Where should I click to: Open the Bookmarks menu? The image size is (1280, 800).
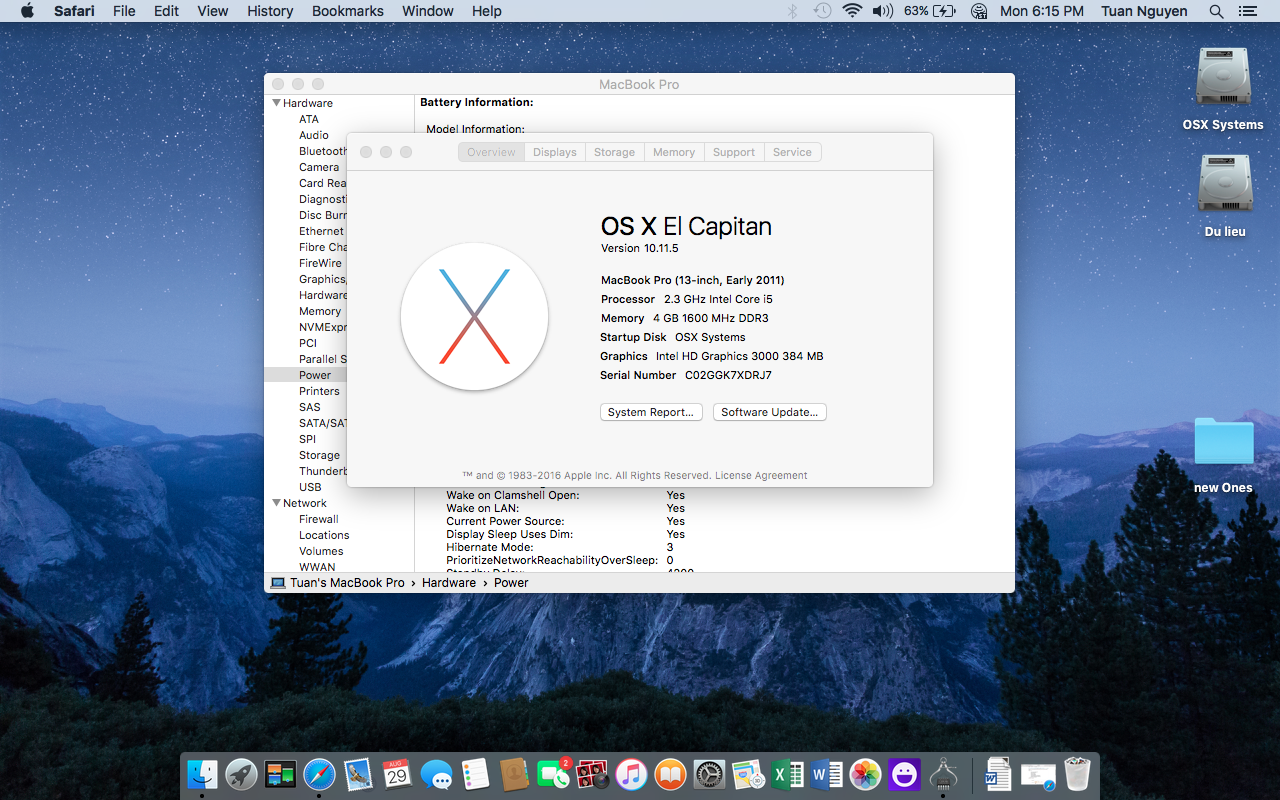coord(347,11)
